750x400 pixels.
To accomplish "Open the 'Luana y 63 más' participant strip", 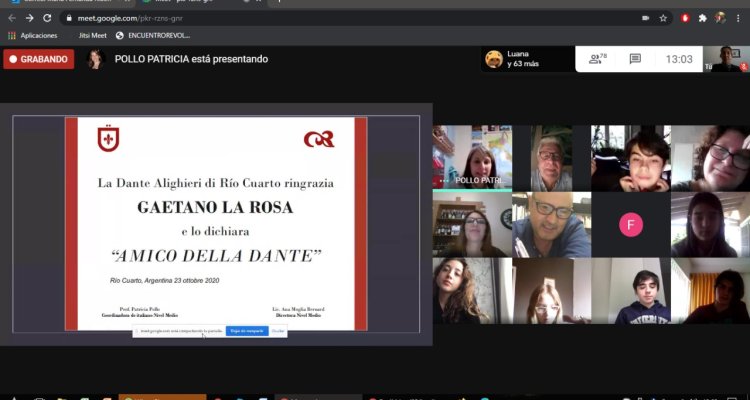I will (x=528, y=59).
